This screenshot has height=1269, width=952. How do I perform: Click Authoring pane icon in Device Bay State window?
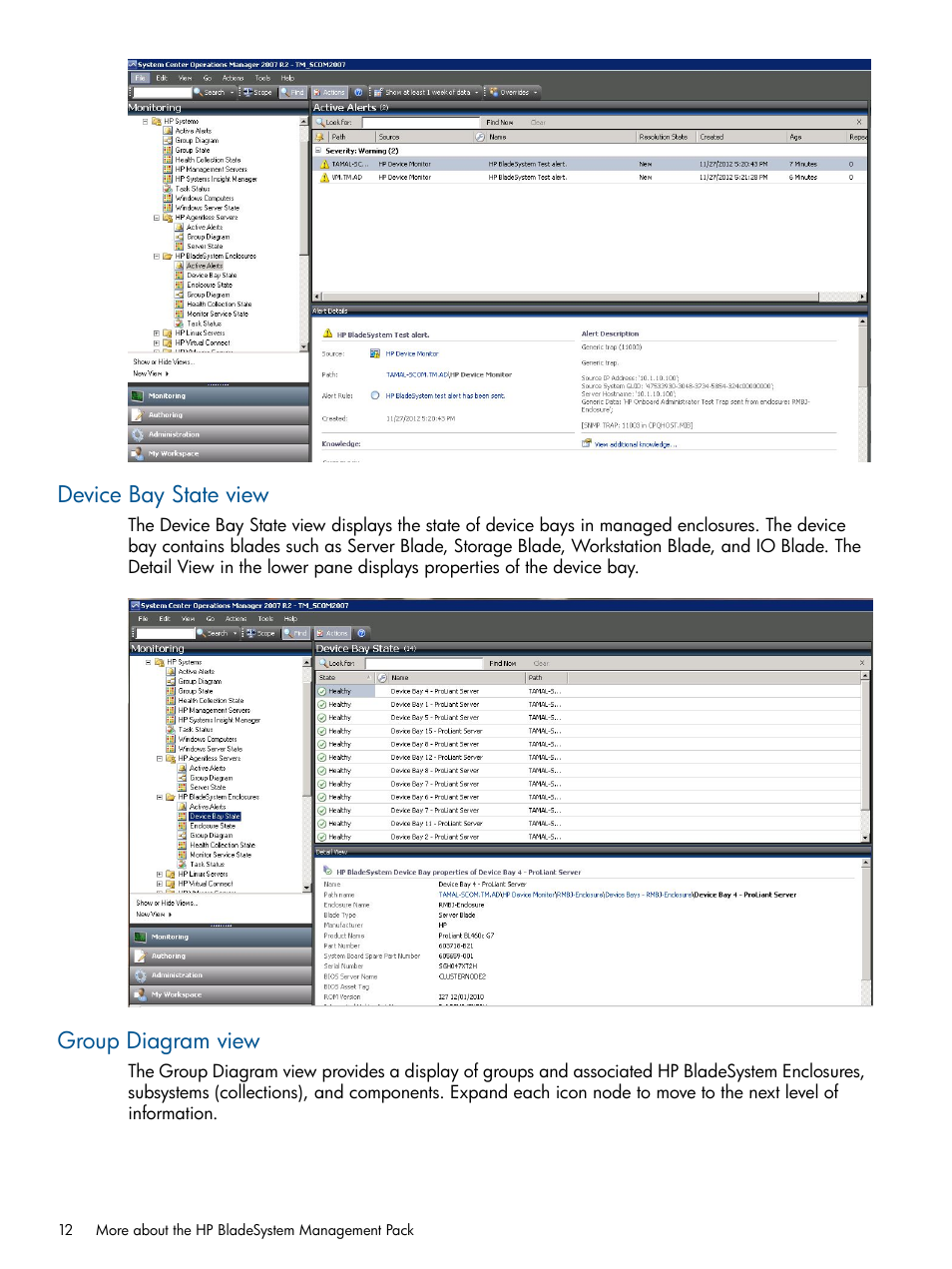pos(141,955)
